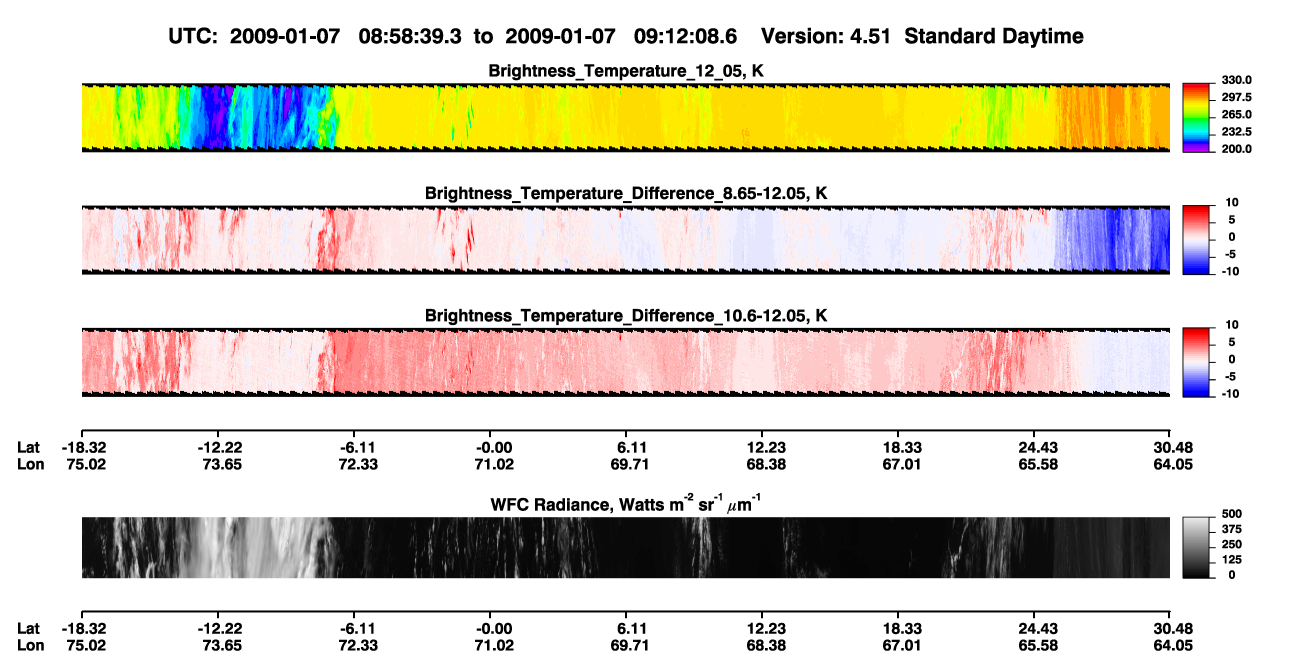Click the 125 label on WFC colorbar
The width and height of the screenshot is (1300, 667).
pos(1230,559)
